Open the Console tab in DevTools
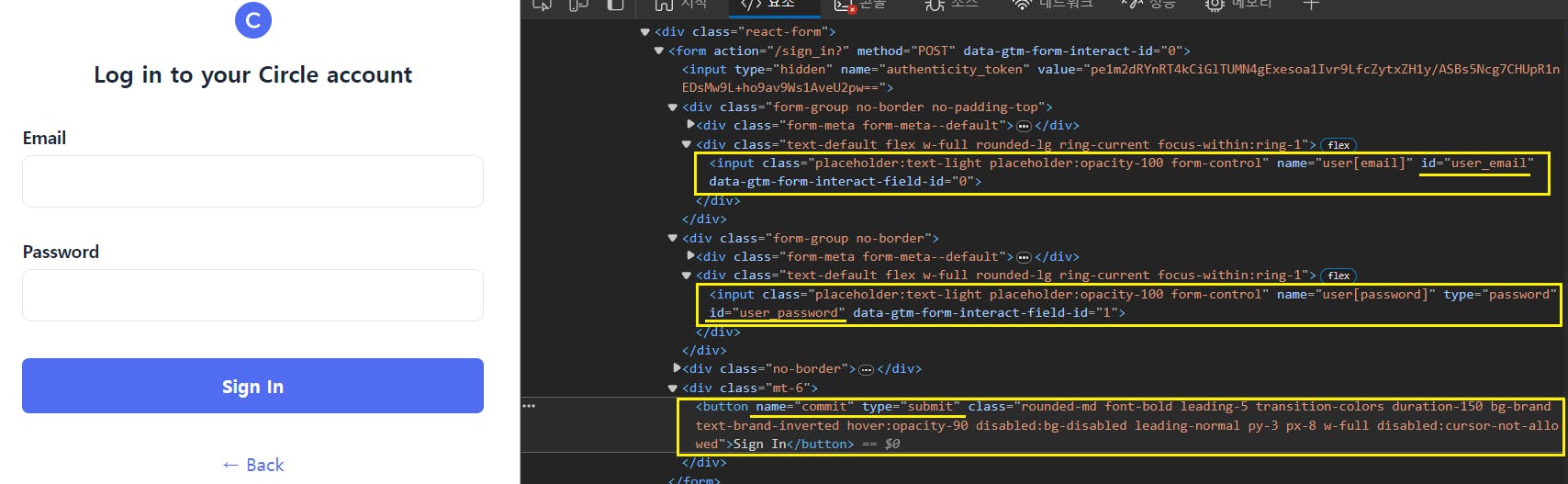The image size is (1568, 484). [860, 5]
